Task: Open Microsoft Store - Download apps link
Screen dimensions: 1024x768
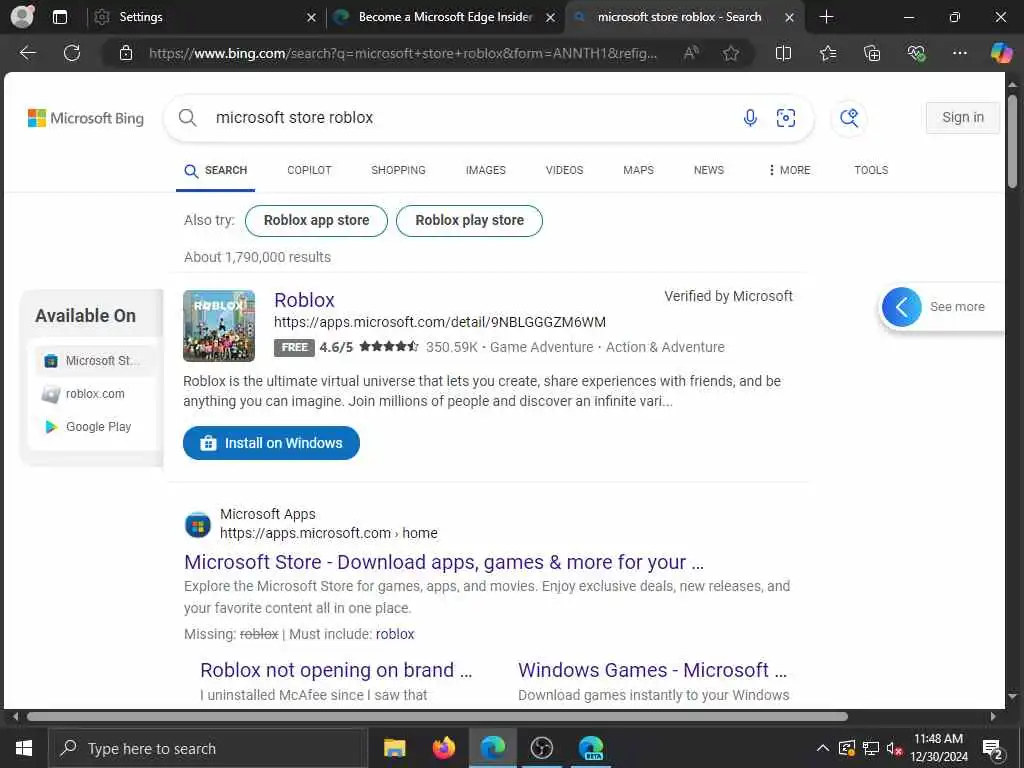Action: pyautogui.click(x=444, y=562)
